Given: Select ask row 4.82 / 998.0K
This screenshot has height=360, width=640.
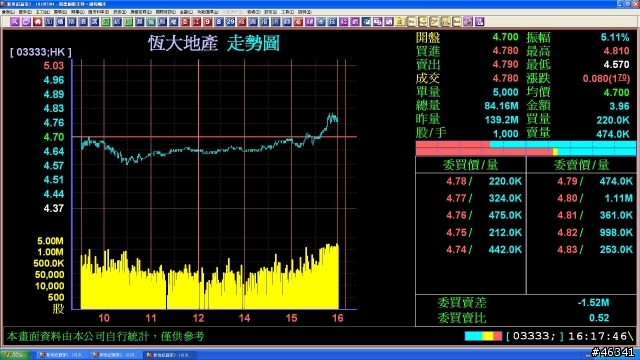Looking at the screenshot, I should 595,233.
